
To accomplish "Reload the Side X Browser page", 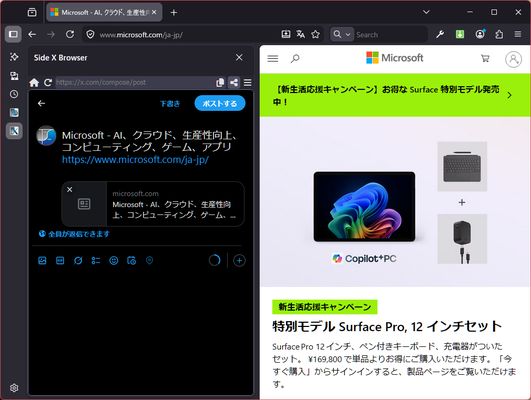I will tap(48, 82).
